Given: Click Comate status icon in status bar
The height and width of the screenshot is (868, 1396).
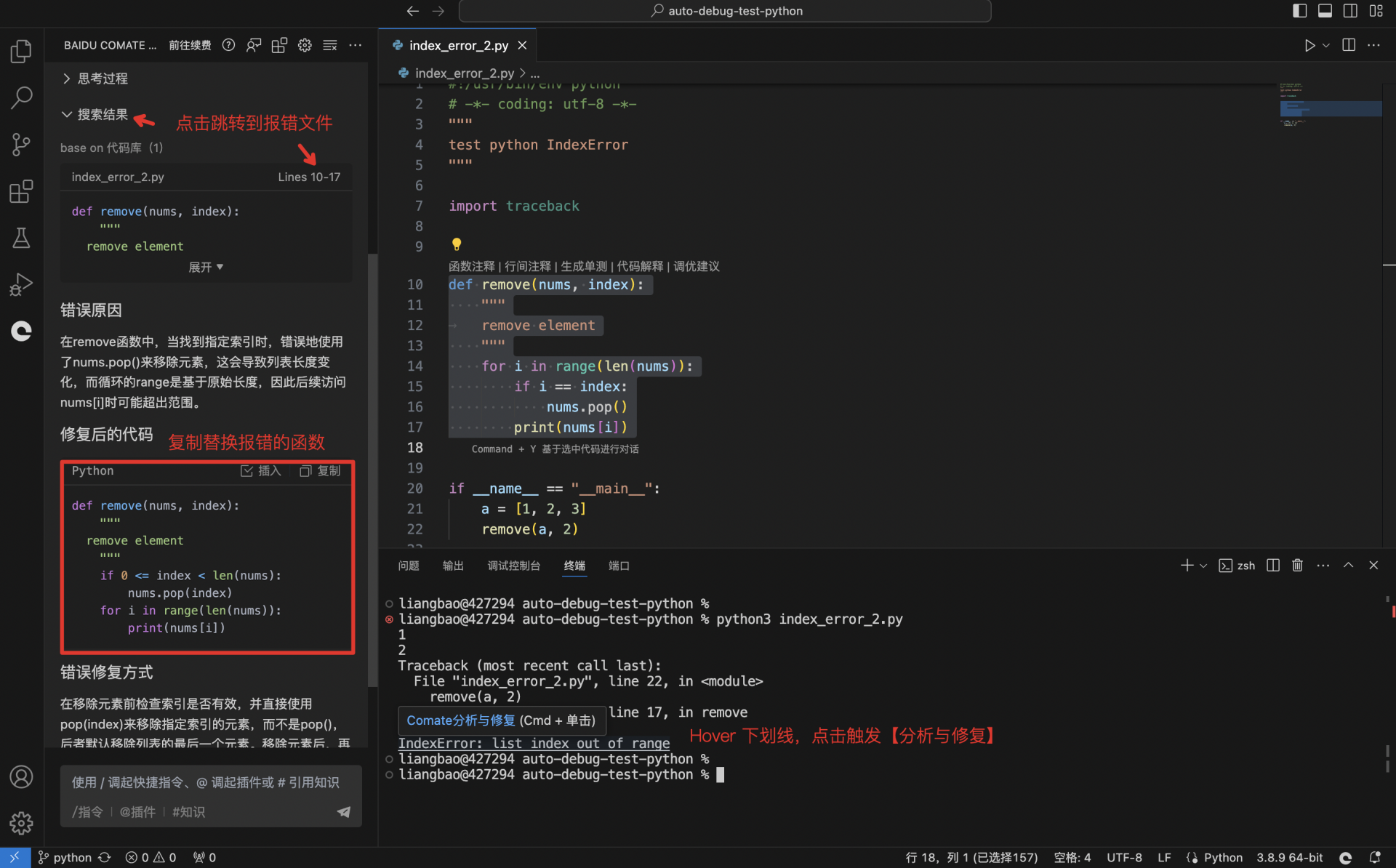Looking at the screenshot, I should [x=1346, y=858].
